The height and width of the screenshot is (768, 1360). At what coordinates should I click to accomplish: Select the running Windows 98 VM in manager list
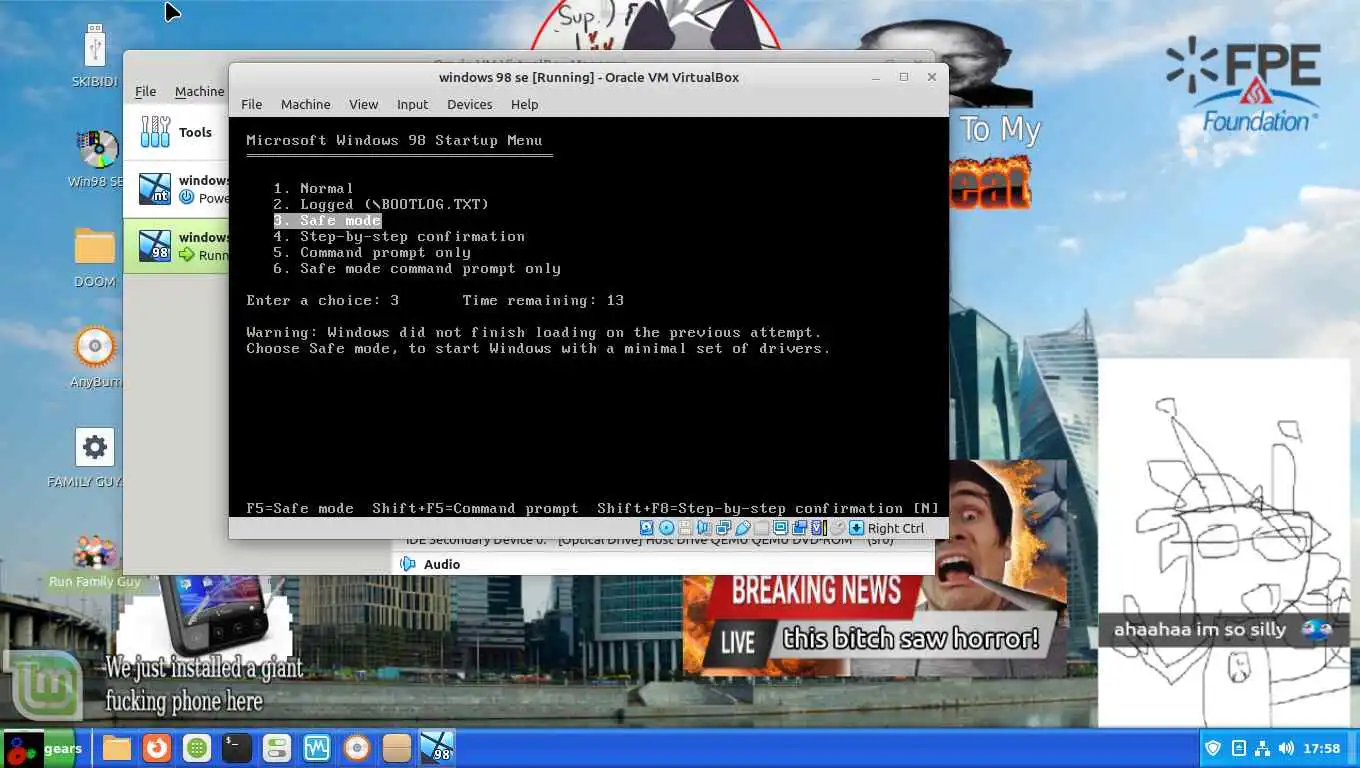click(176, 246)
